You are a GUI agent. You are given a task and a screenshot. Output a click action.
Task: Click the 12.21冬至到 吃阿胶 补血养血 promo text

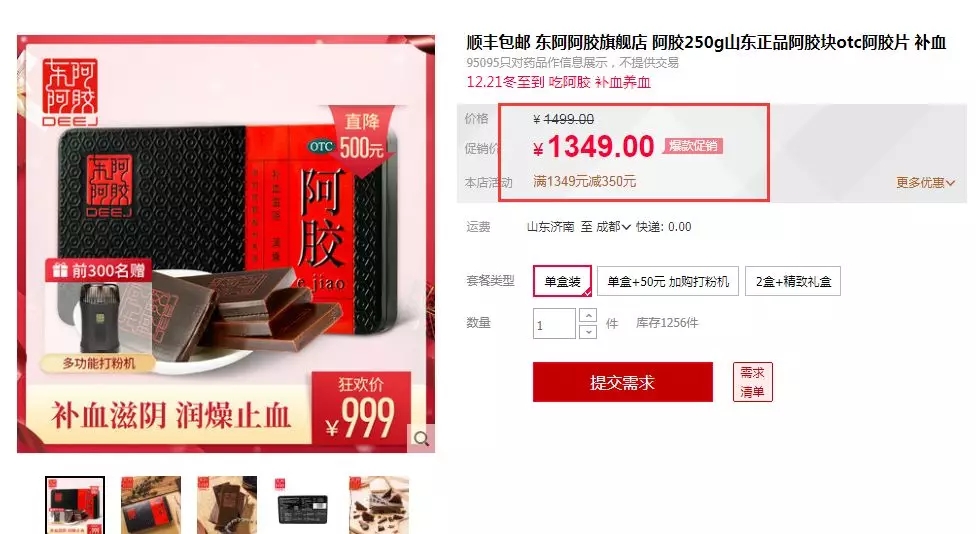pos(558,82)
